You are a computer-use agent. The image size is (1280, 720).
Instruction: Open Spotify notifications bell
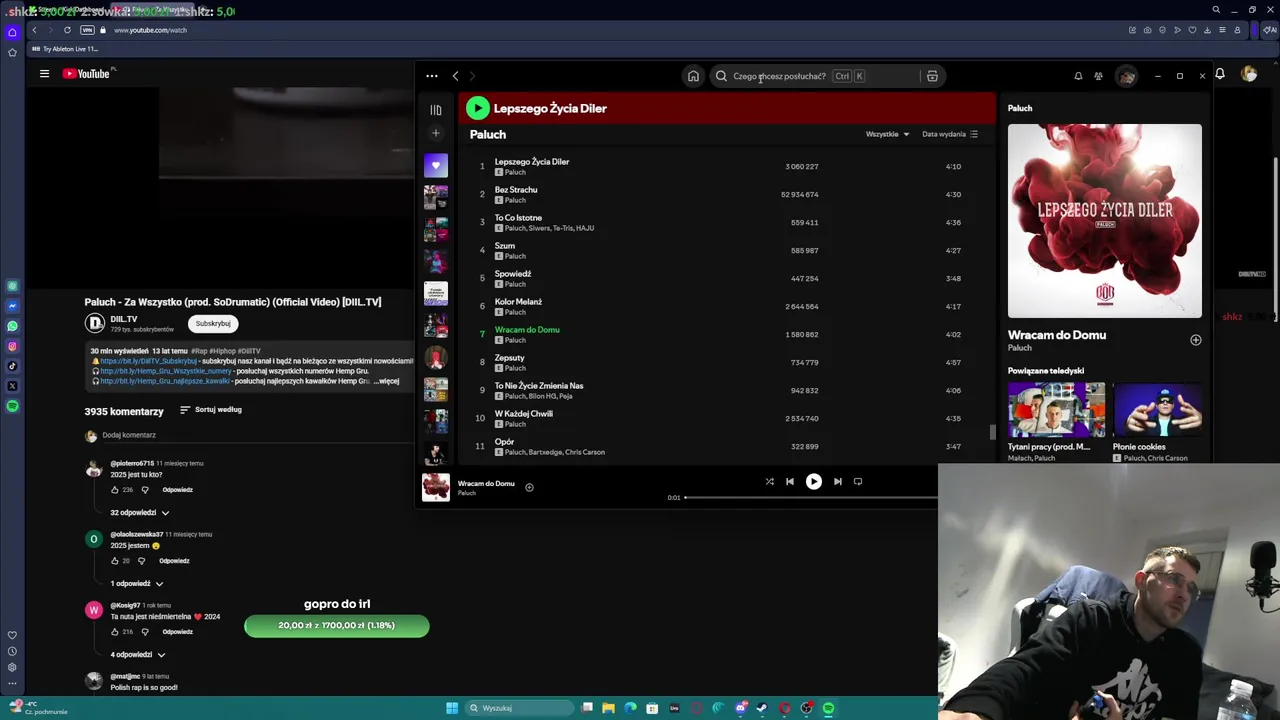(x=1078, y=76)
